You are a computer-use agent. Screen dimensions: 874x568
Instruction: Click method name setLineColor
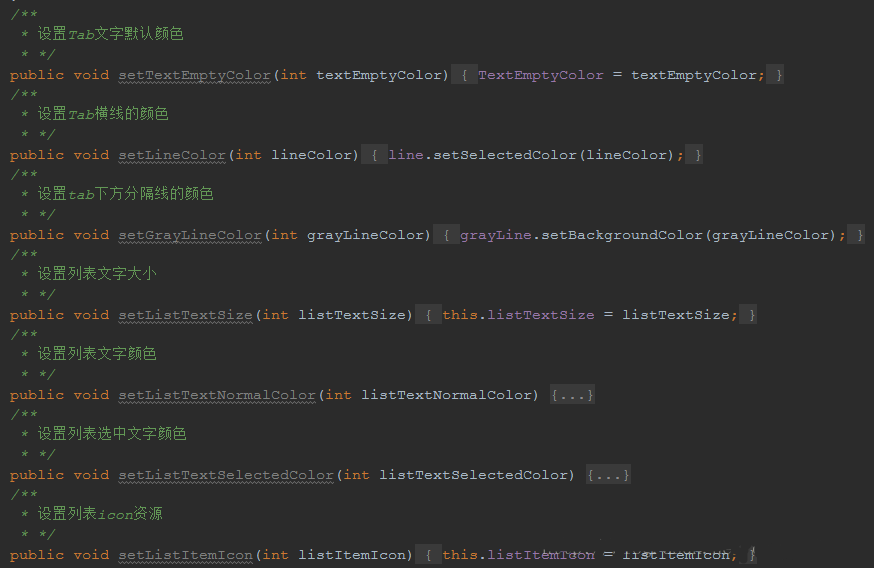(x=172, y=156)
